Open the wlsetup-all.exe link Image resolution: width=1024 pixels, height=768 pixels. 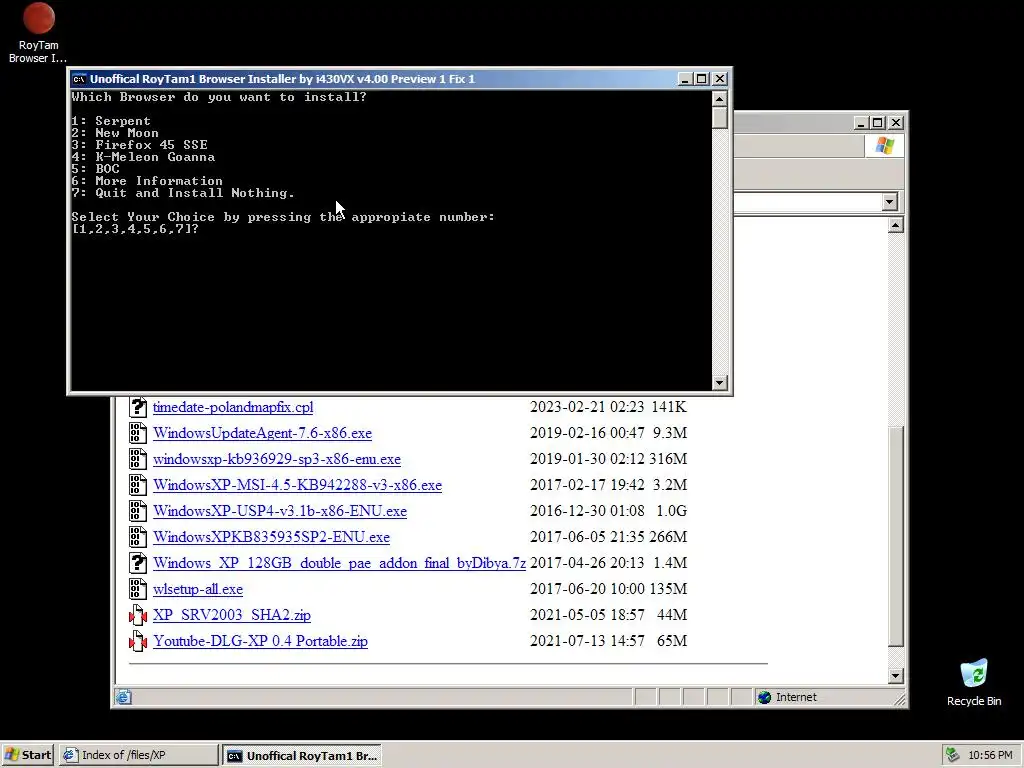tap(198, 589)
